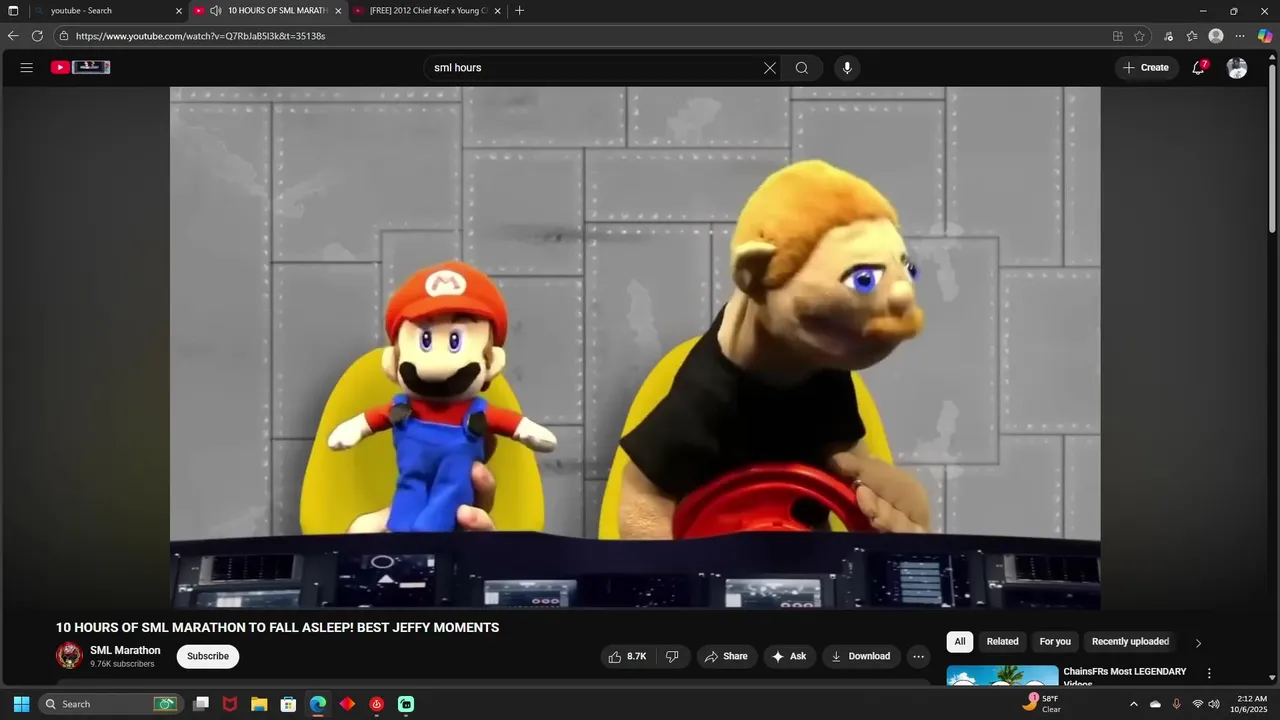
Task: Show hidden system tray icons
Action: (x=1133, y=704)
